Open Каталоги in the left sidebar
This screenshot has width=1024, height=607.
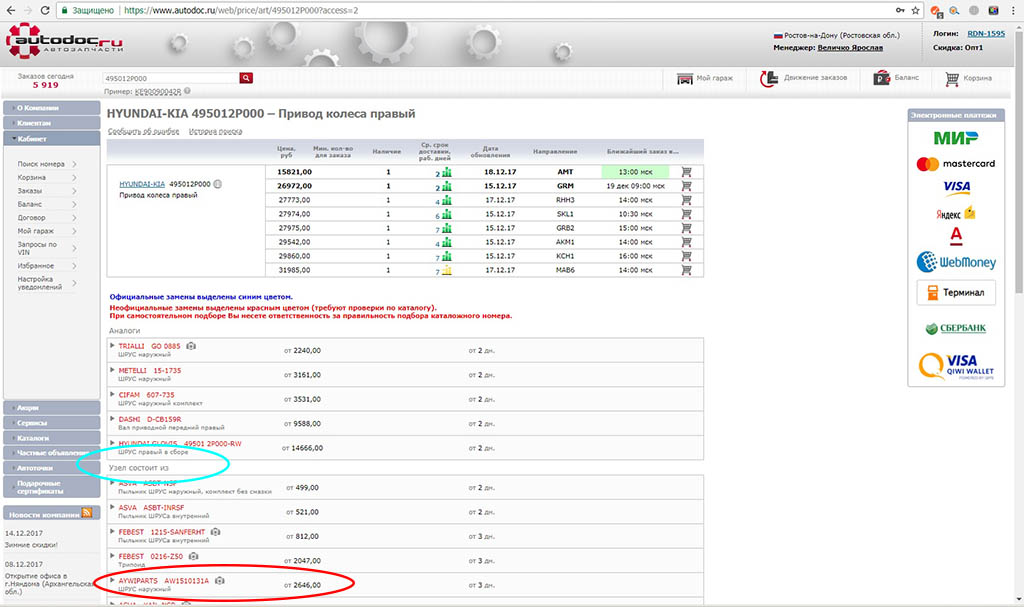click(50, 438)
